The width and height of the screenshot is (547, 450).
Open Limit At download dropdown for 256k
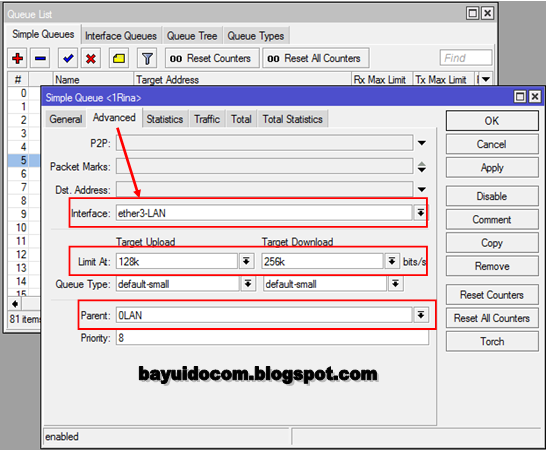392,261
